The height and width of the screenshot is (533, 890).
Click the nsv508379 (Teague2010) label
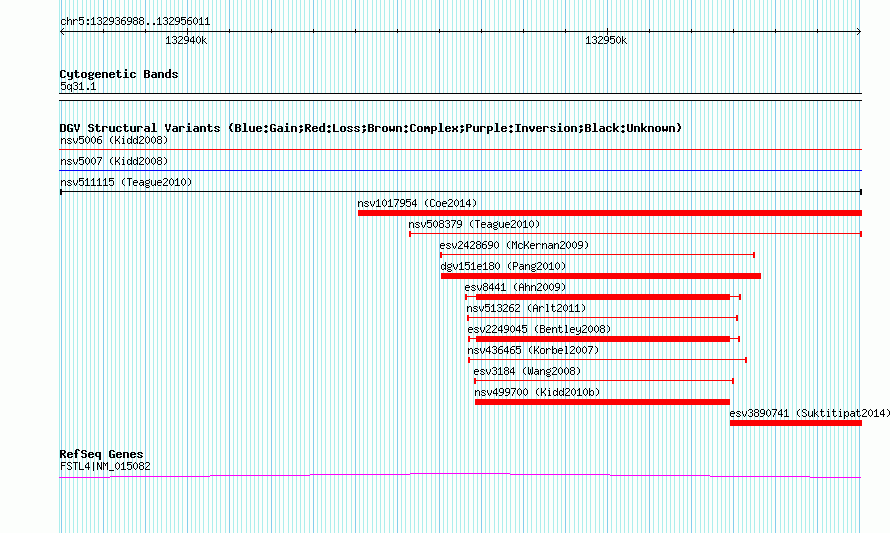(x=474, y=224)
